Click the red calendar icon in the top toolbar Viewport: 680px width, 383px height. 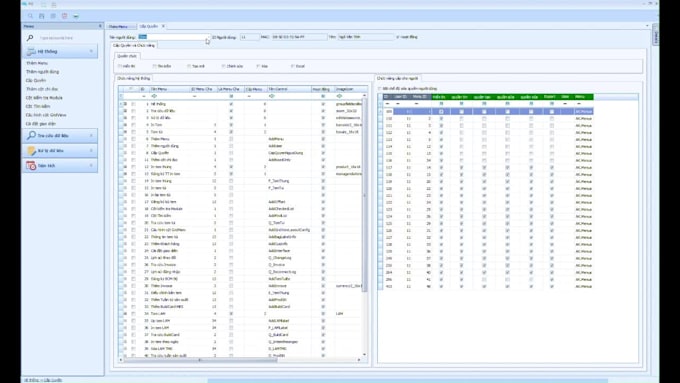point(64,16)
